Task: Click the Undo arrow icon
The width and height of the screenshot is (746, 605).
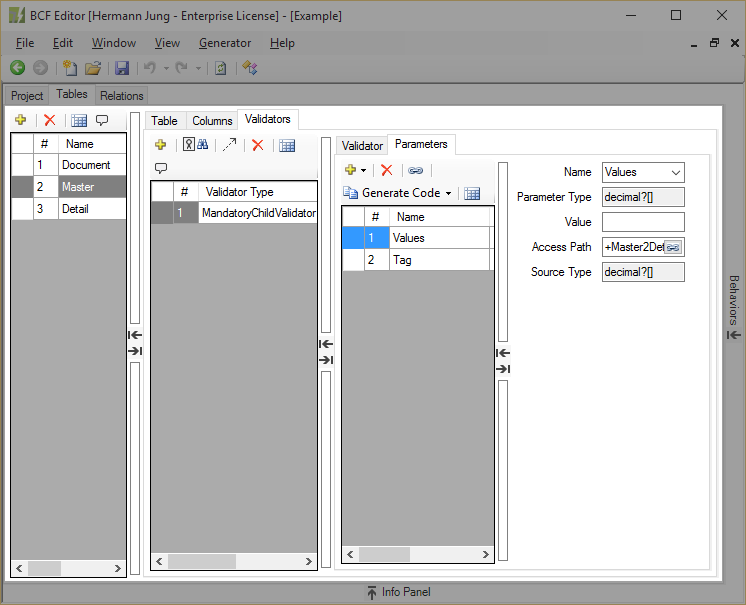Action: 150,68
